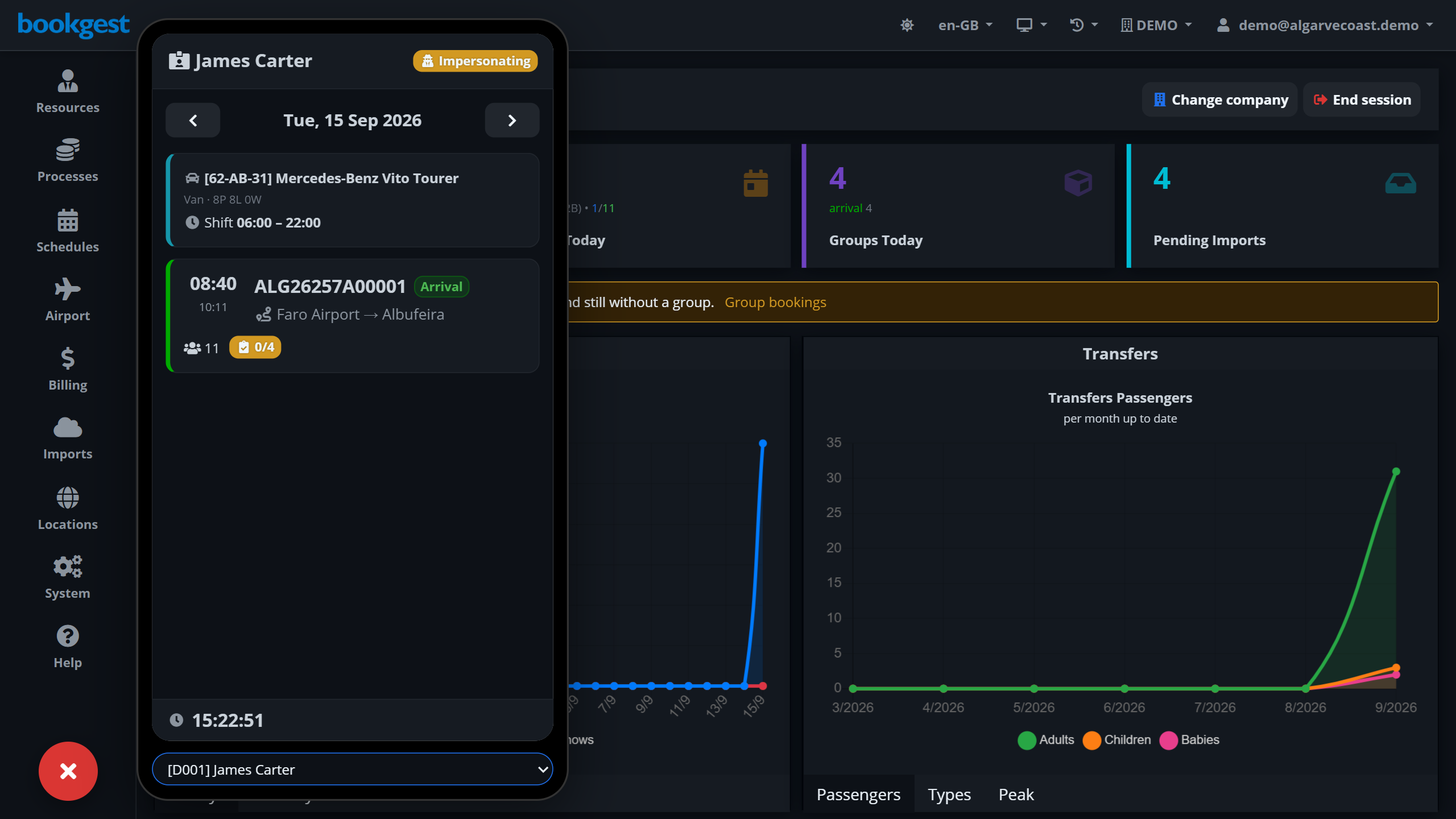1456x819 pixels.
Task: Open the en-GB language dropdown
Action: (x=965, y=25)
